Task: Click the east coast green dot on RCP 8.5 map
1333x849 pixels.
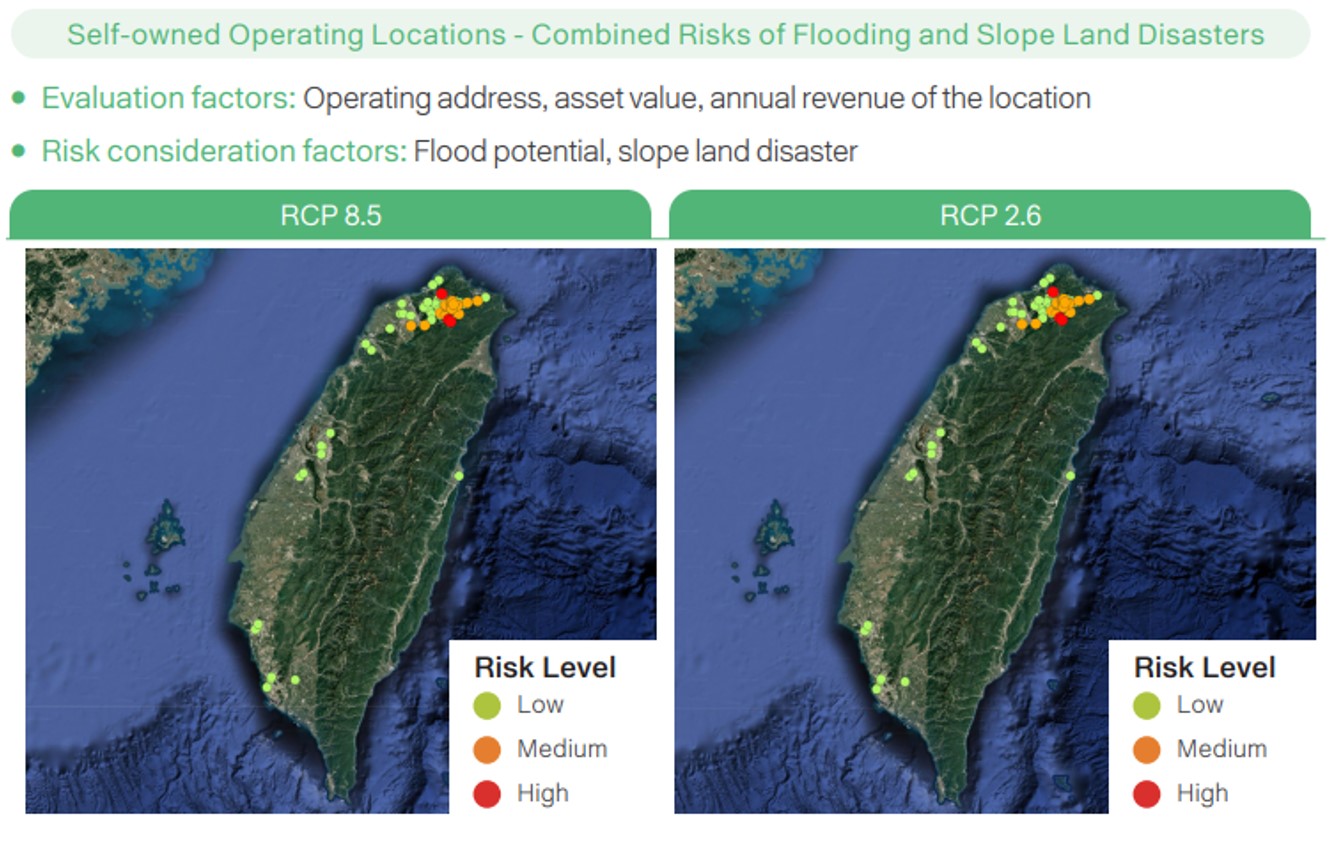Action: [459, 475]
